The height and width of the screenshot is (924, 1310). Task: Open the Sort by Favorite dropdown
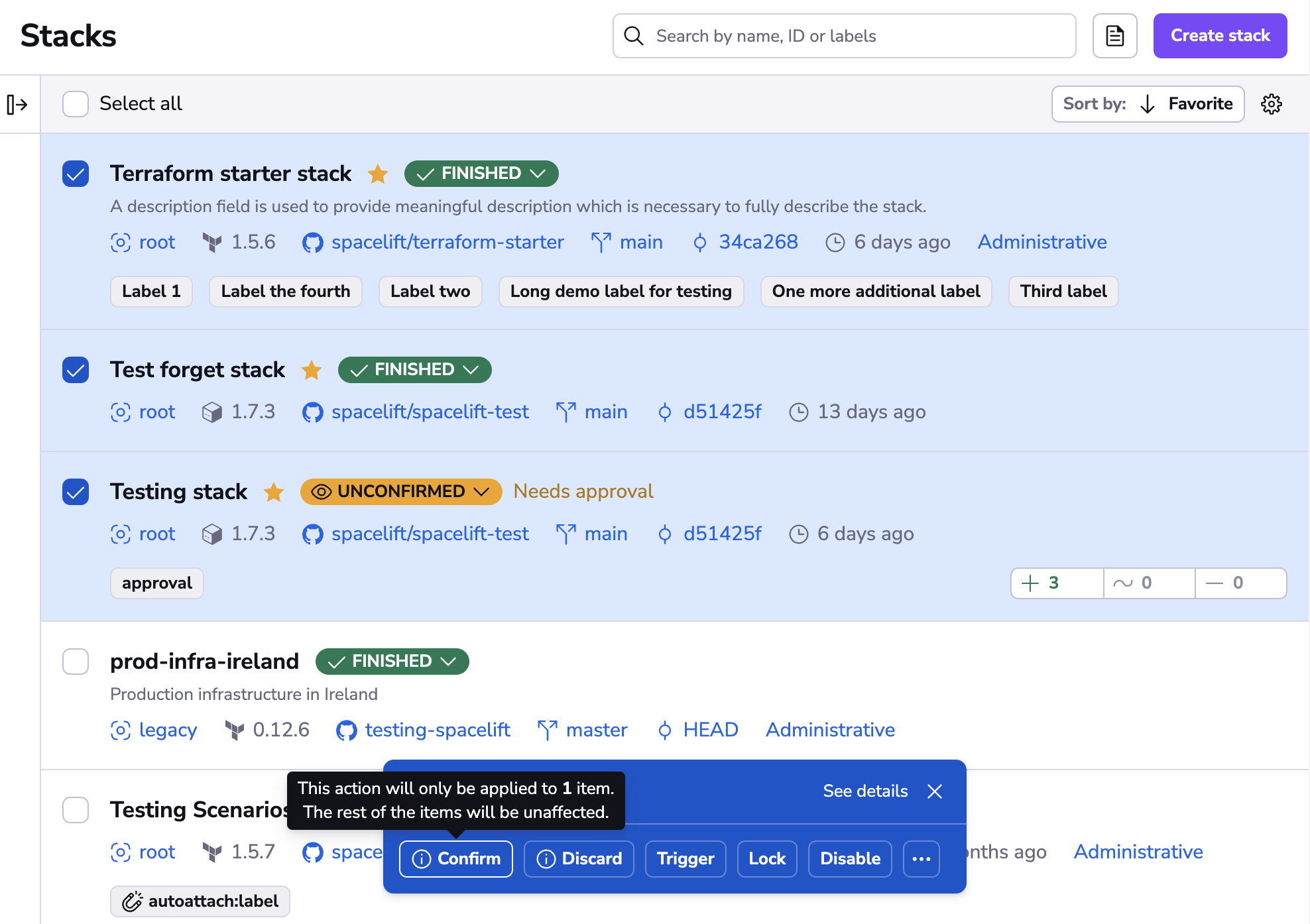tap(1147, 104)
